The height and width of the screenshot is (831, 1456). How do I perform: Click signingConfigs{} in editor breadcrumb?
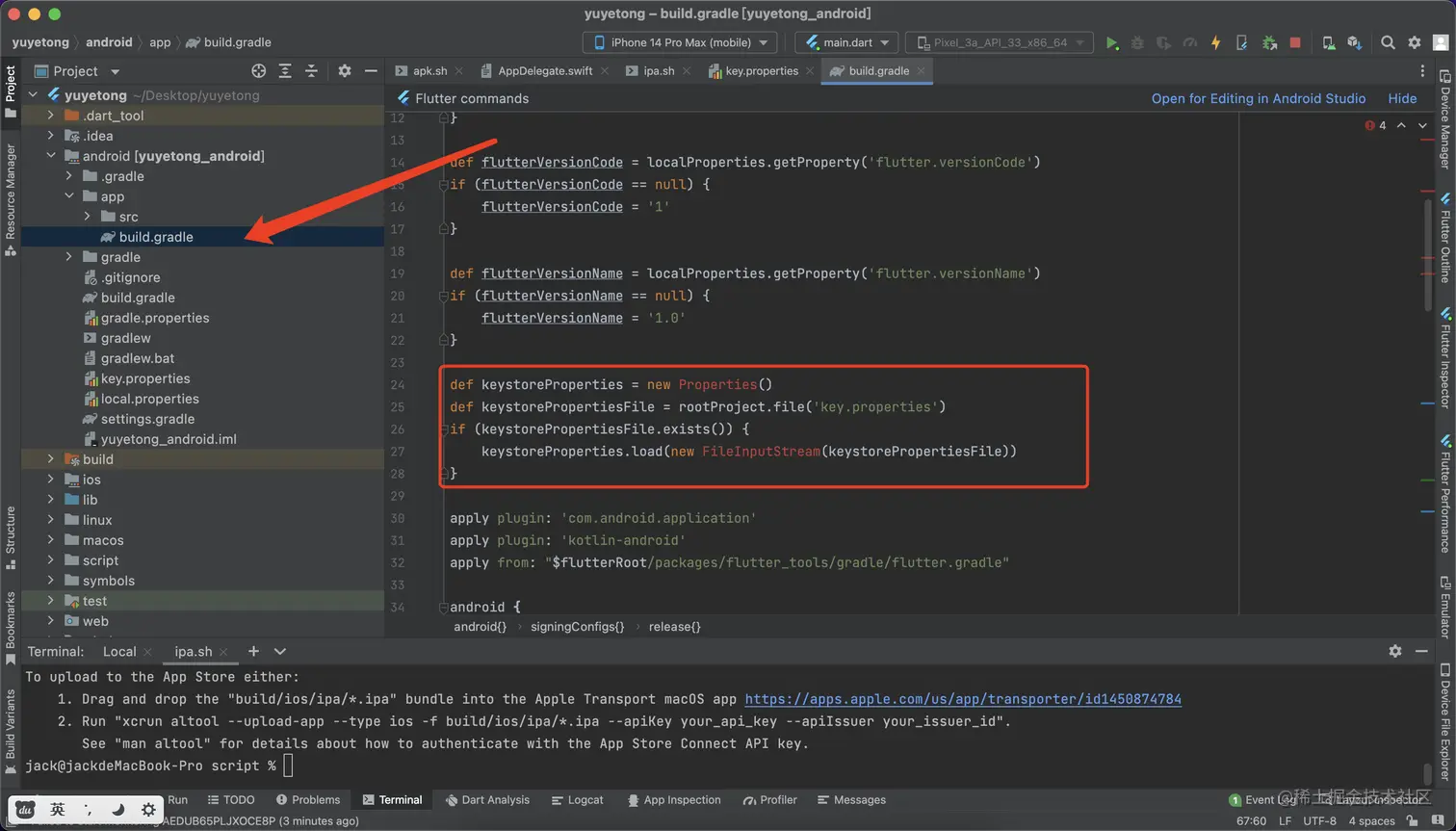coord(577,627)
